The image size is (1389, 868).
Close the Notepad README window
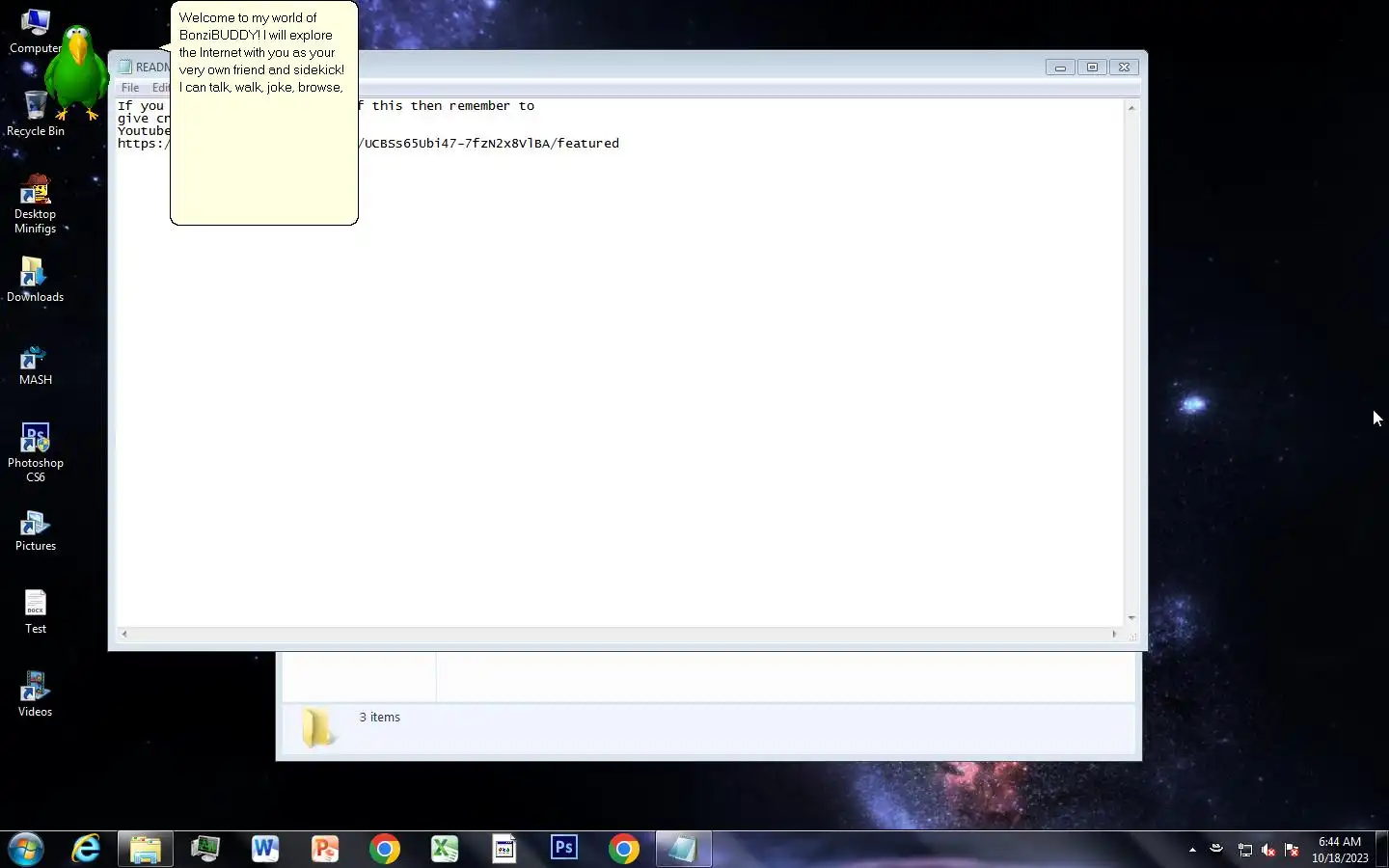pyautogui.click(x=1125, y=67)
